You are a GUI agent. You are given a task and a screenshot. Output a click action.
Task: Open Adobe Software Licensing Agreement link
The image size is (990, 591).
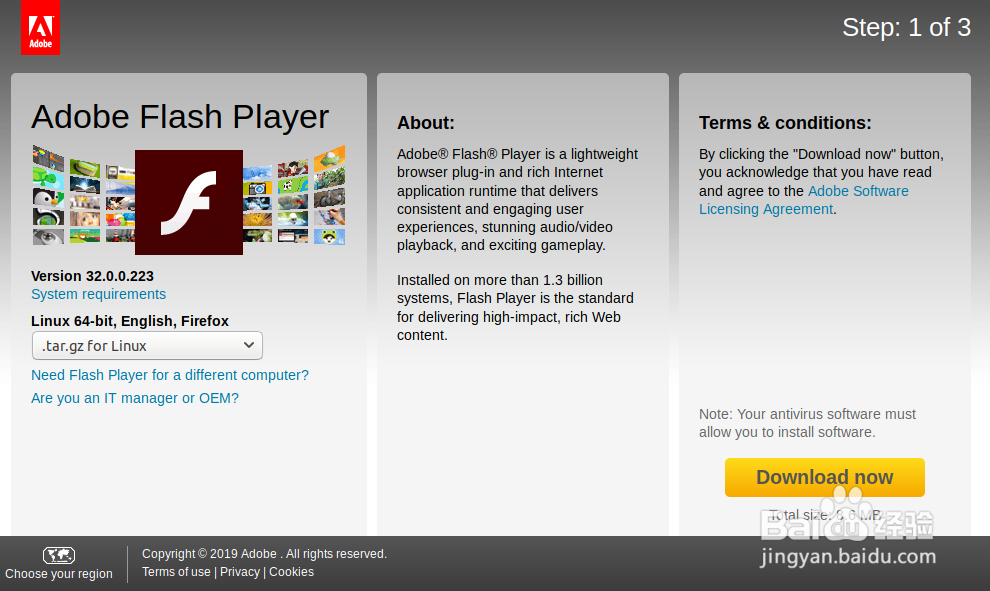click(x=804, y=200)
